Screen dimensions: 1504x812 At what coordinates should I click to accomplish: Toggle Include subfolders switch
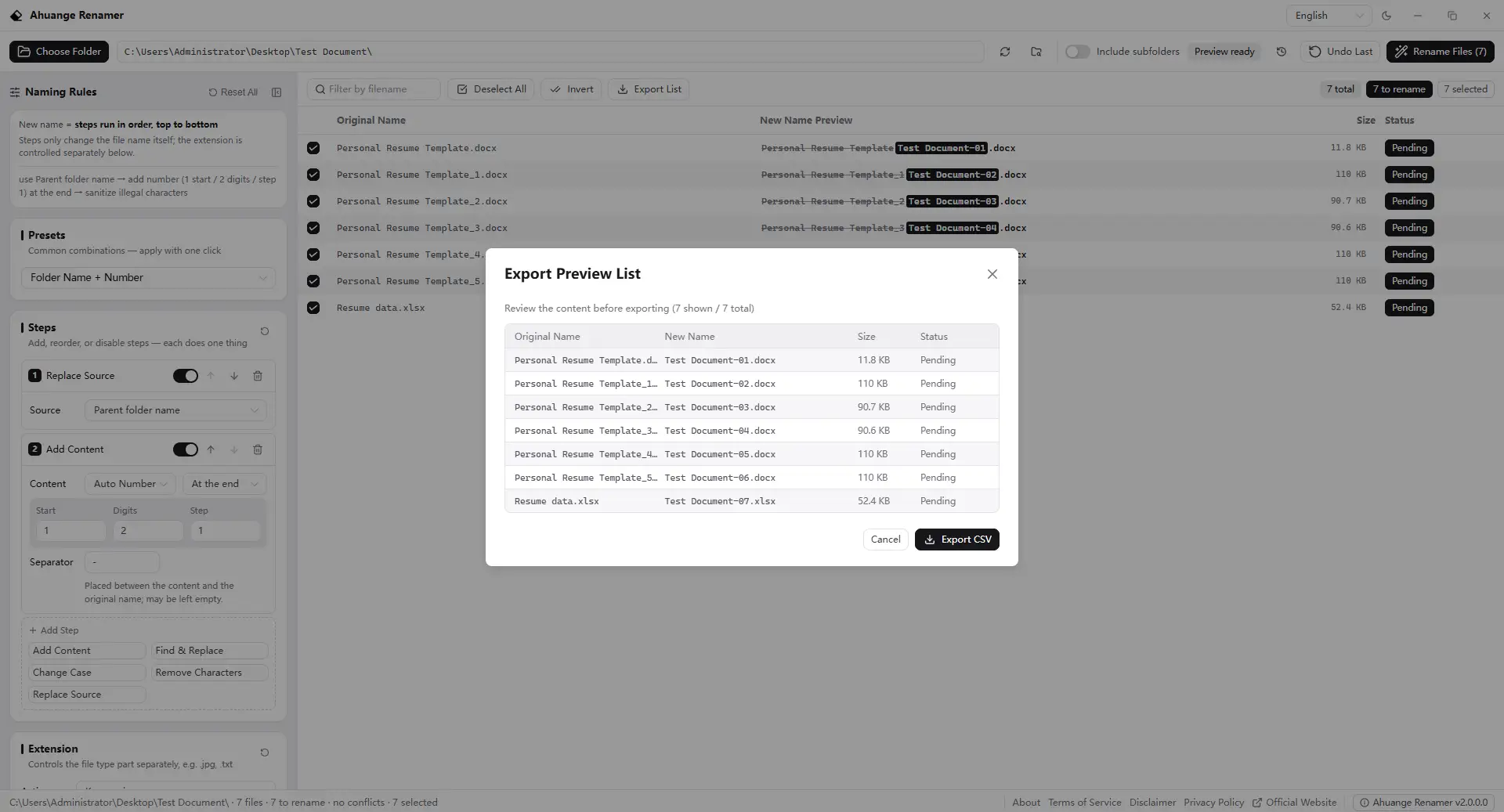point(1078,52)
